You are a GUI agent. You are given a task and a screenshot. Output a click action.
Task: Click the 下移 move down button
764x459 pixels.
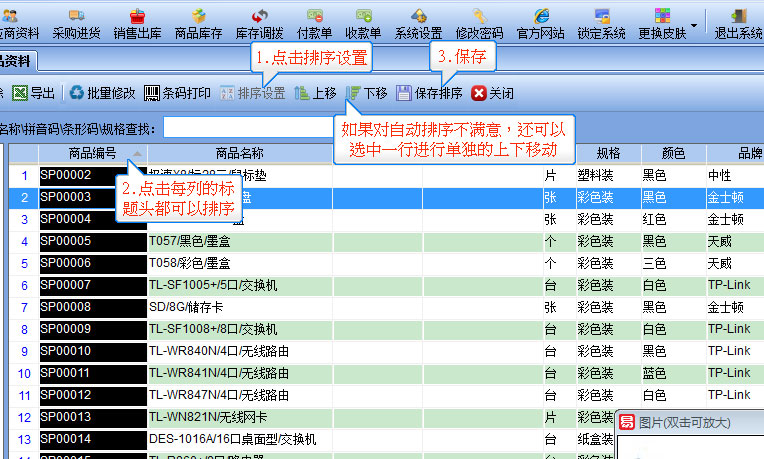click(x=366, y=93)
